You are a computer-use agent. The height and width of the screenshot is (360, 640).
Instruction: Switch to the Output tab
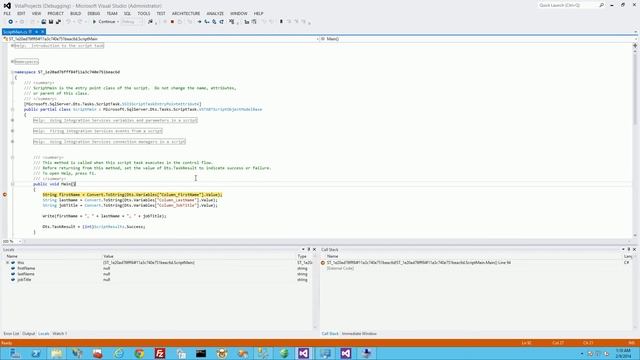pos(29,333)
